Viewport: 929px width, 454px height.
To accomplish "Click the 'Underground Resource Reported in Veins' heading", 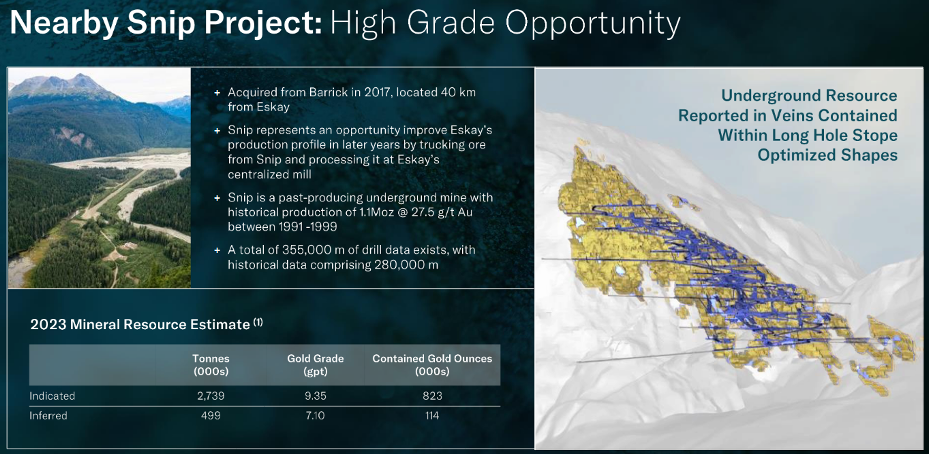I will point(808,125).
